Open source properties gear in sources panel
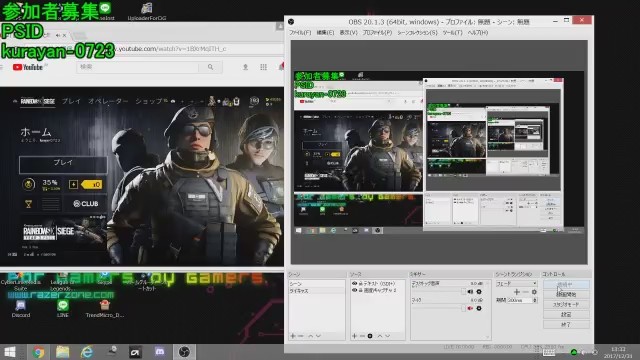The image size is (640, 360). (x=370, y=336)
